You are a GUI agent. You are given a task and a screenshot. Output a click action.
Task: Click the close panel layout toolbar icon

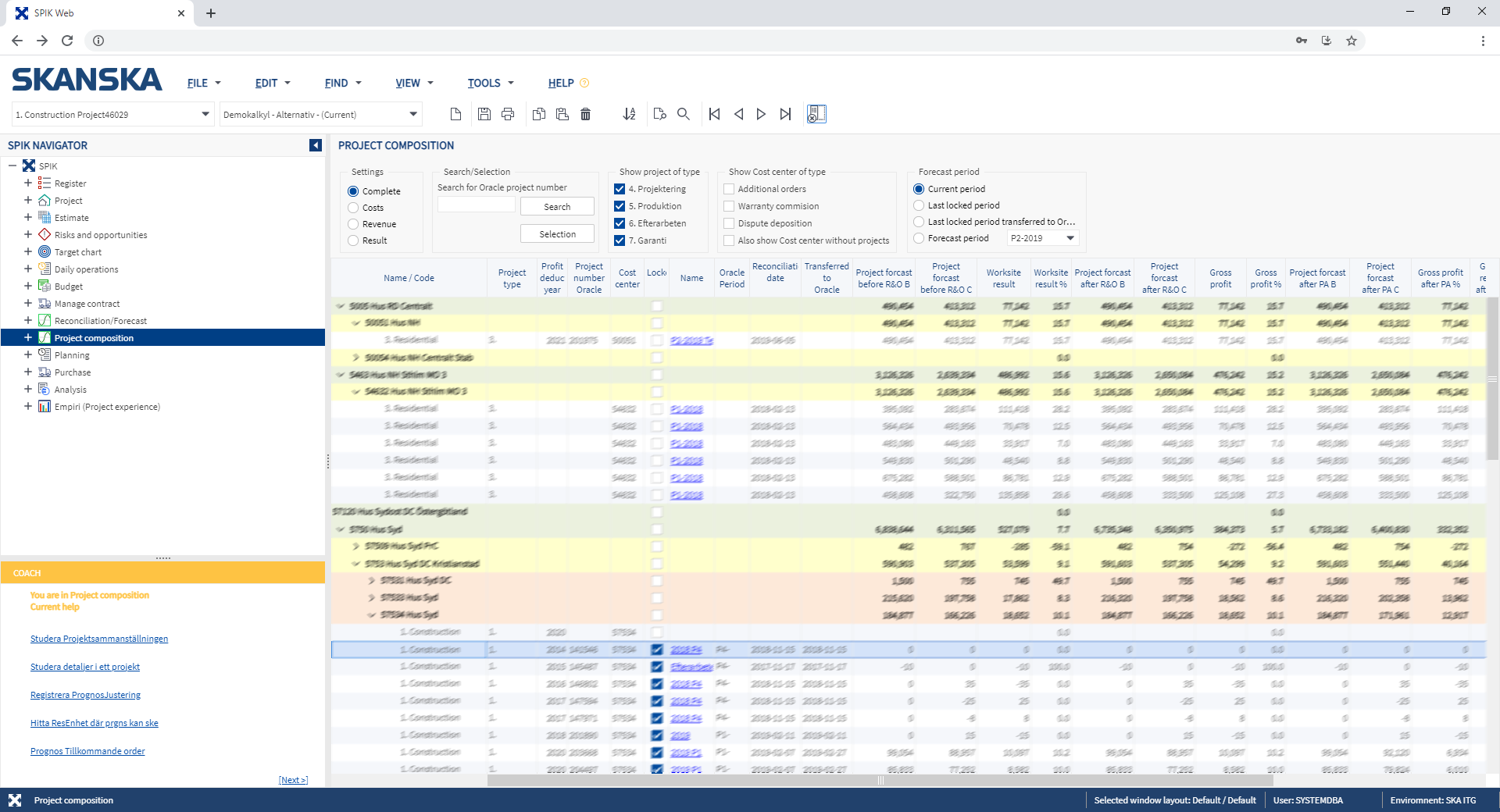click(816, 114)
